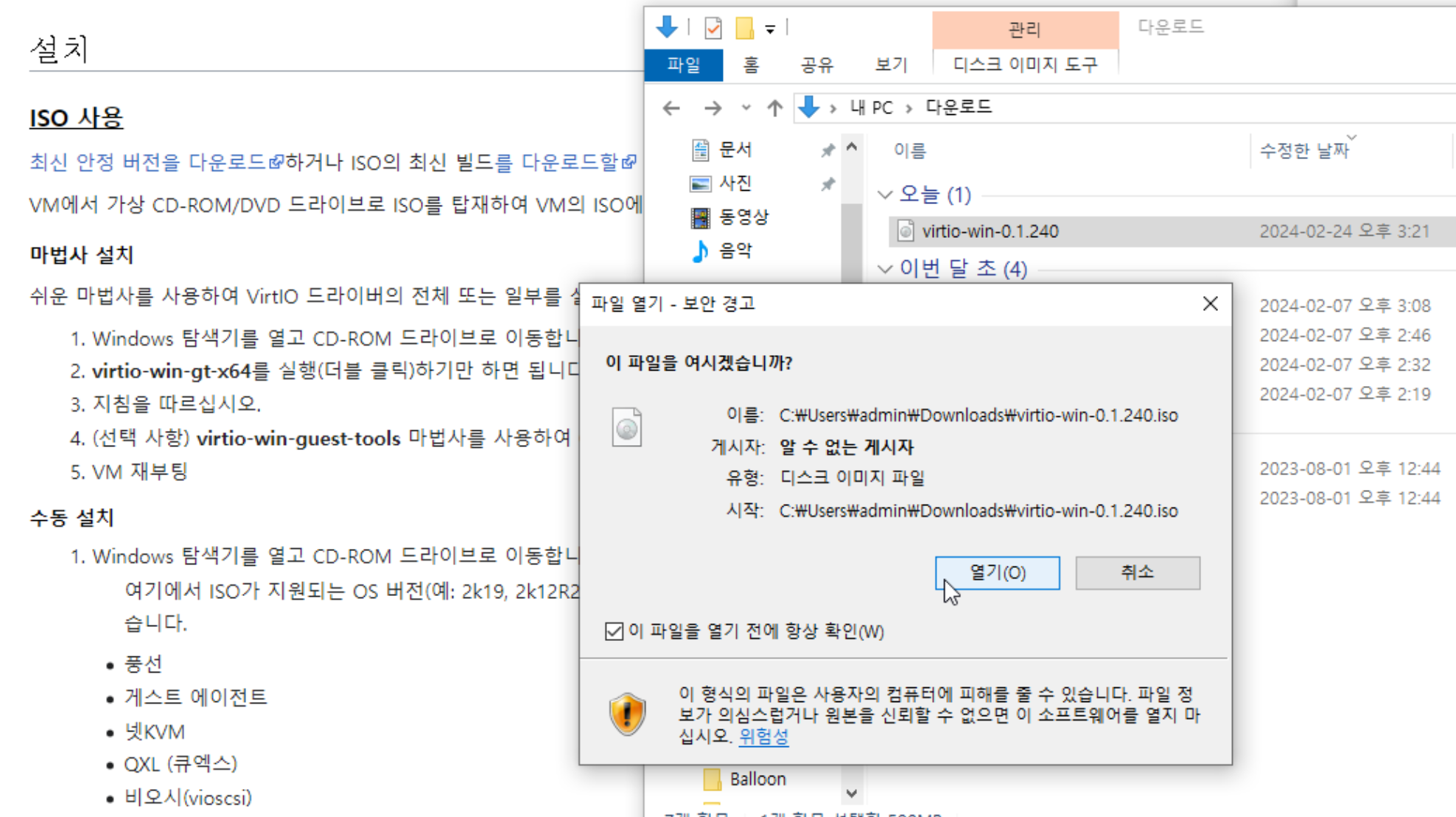This screenshot has height=817, width=1456.
Task: Click the pin icon next to 사진
Action: (828, 184)
